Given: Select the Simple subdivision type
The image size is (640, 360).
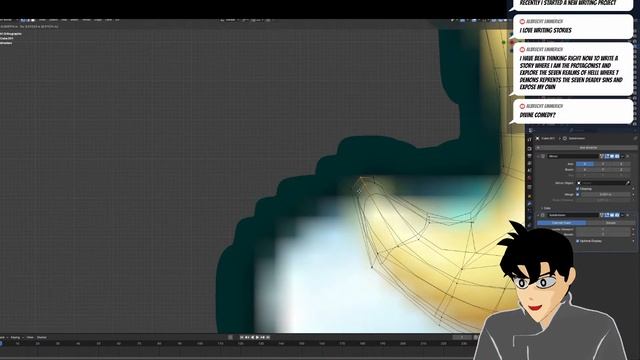Looking at the screenshot, I should pos(611,222).
